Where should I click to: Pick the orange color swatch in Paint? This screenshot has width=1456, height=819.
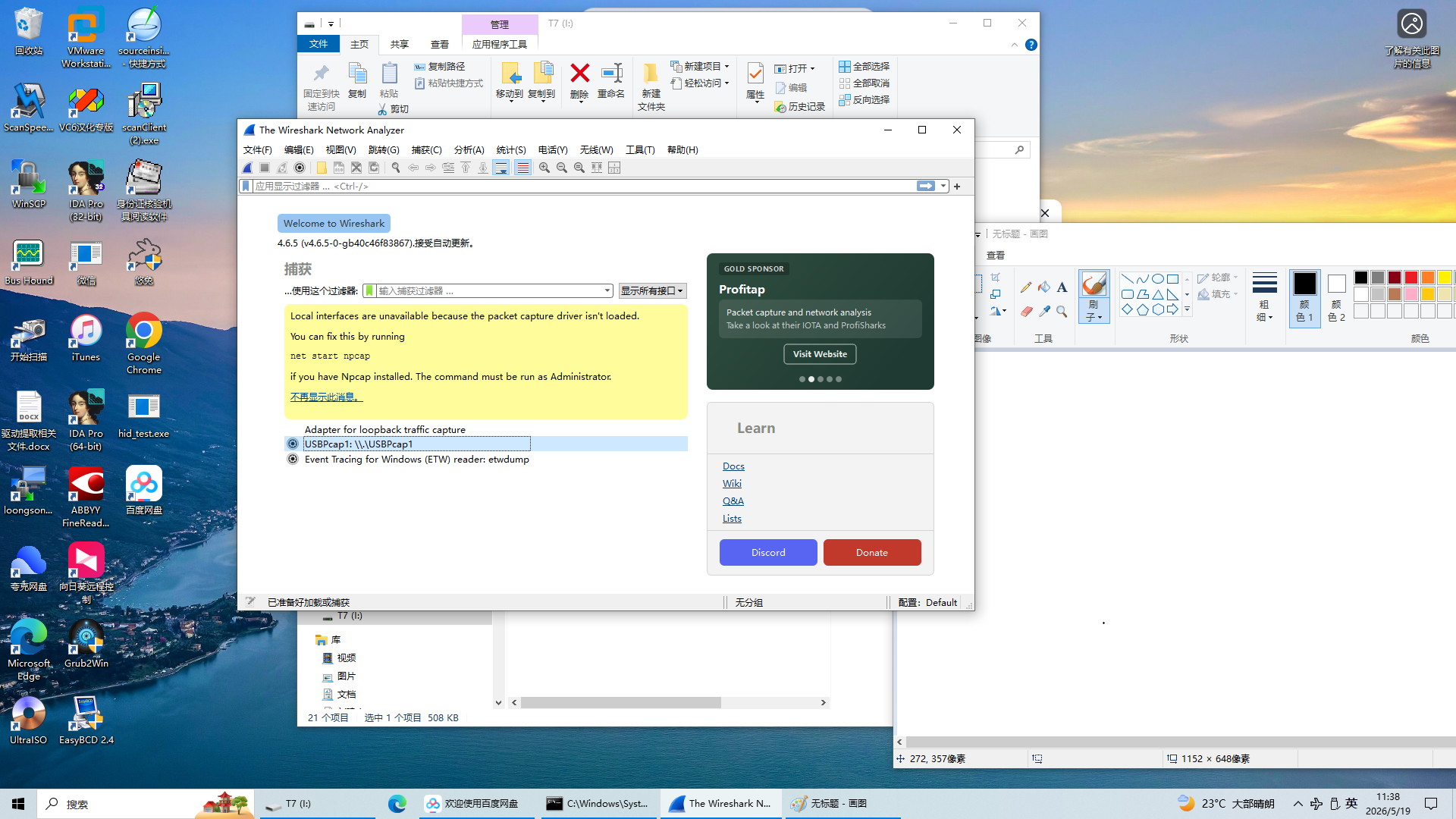click(1428, 278)
